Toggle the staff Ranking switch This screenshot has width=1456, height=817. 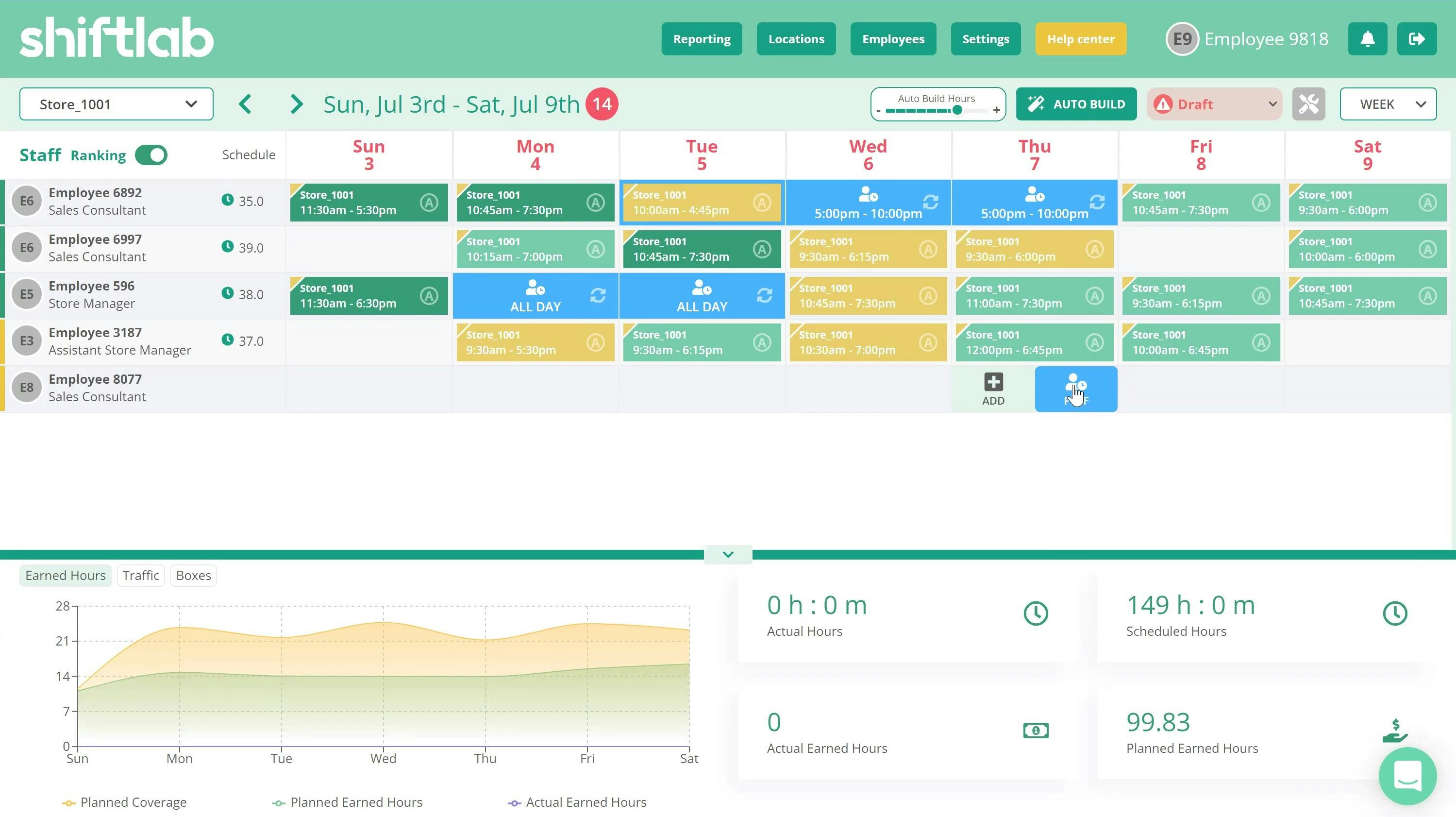click(151, 155)
